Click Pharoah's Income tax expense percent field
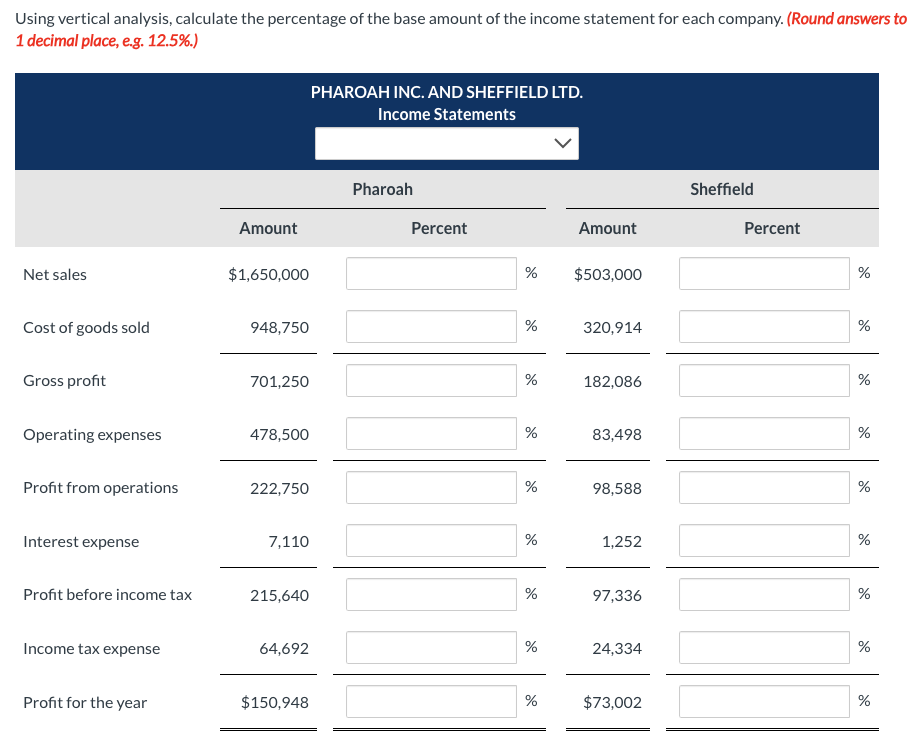The width and height of the screenshot is (922, 739). click(x=430, y=647)
